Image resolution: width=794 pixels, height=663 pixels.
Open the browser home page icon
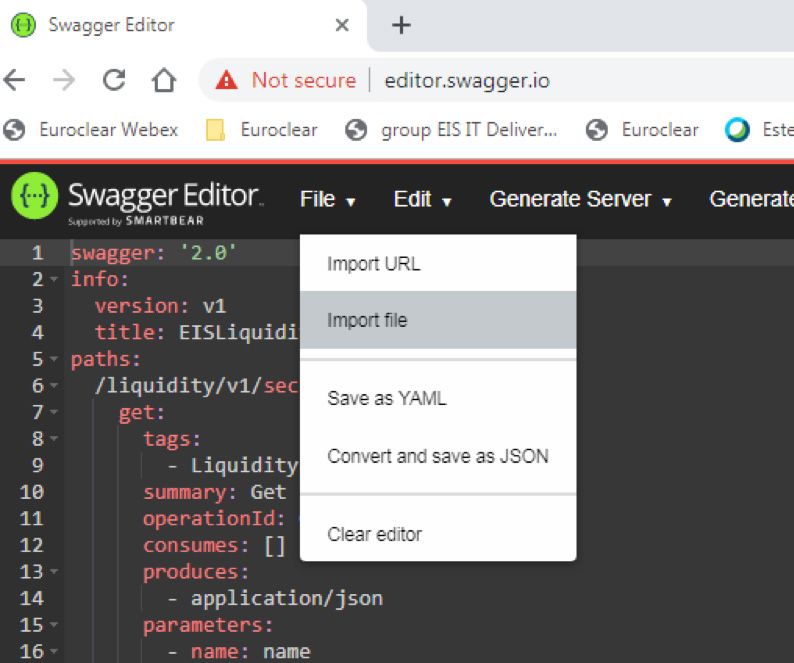(164, 80)
